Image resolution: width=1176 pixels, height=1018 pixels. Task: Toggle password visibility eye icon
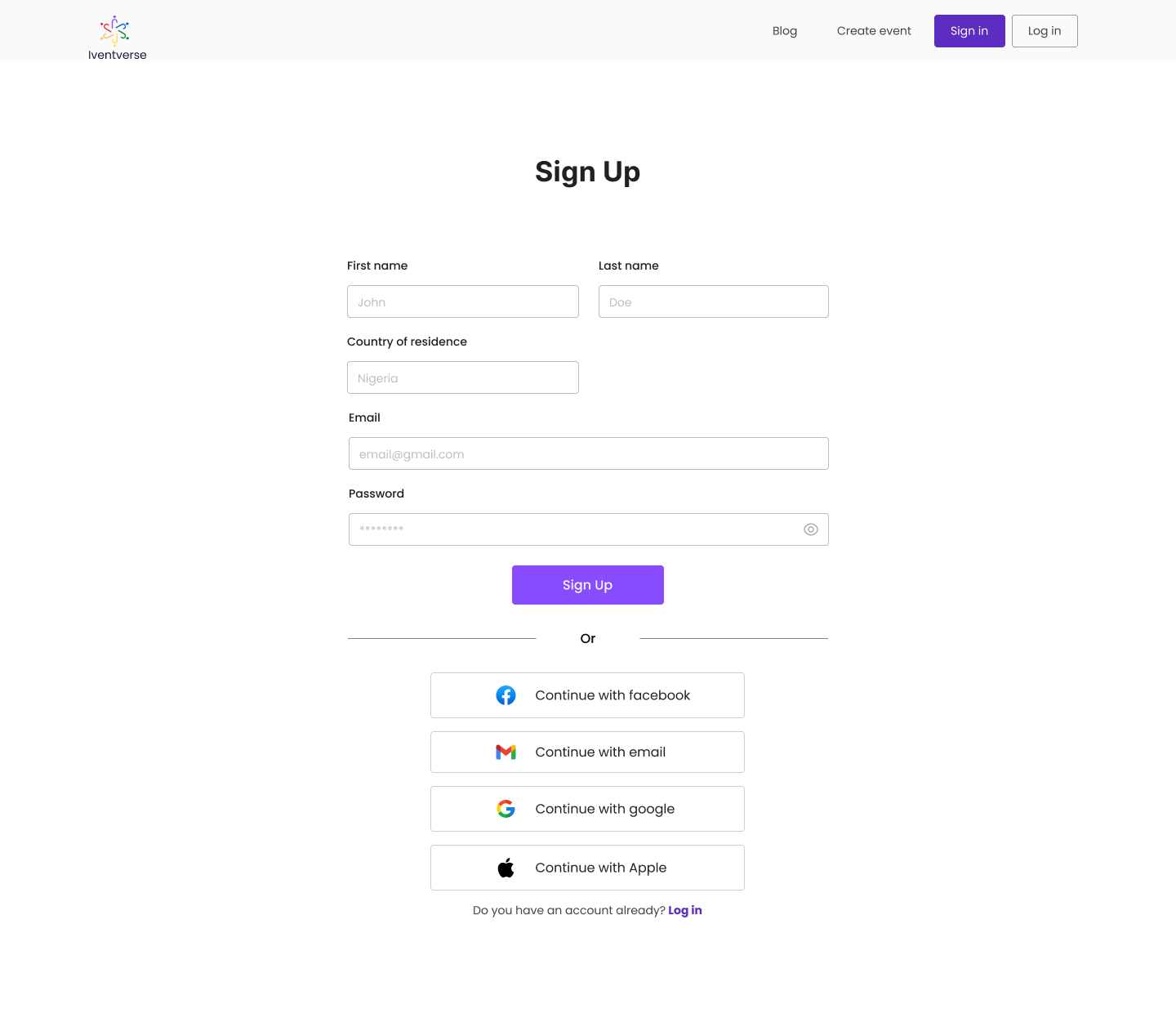coord(810,529)
